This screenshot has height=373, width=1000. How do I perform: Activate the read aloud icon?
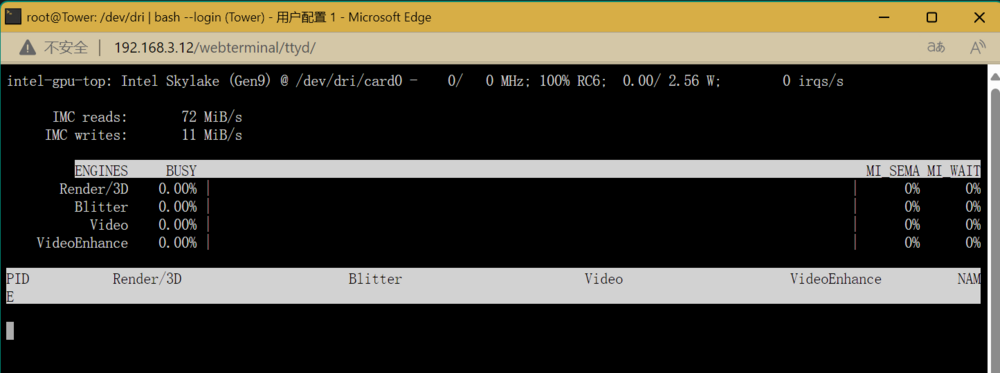tap(978, 47)
